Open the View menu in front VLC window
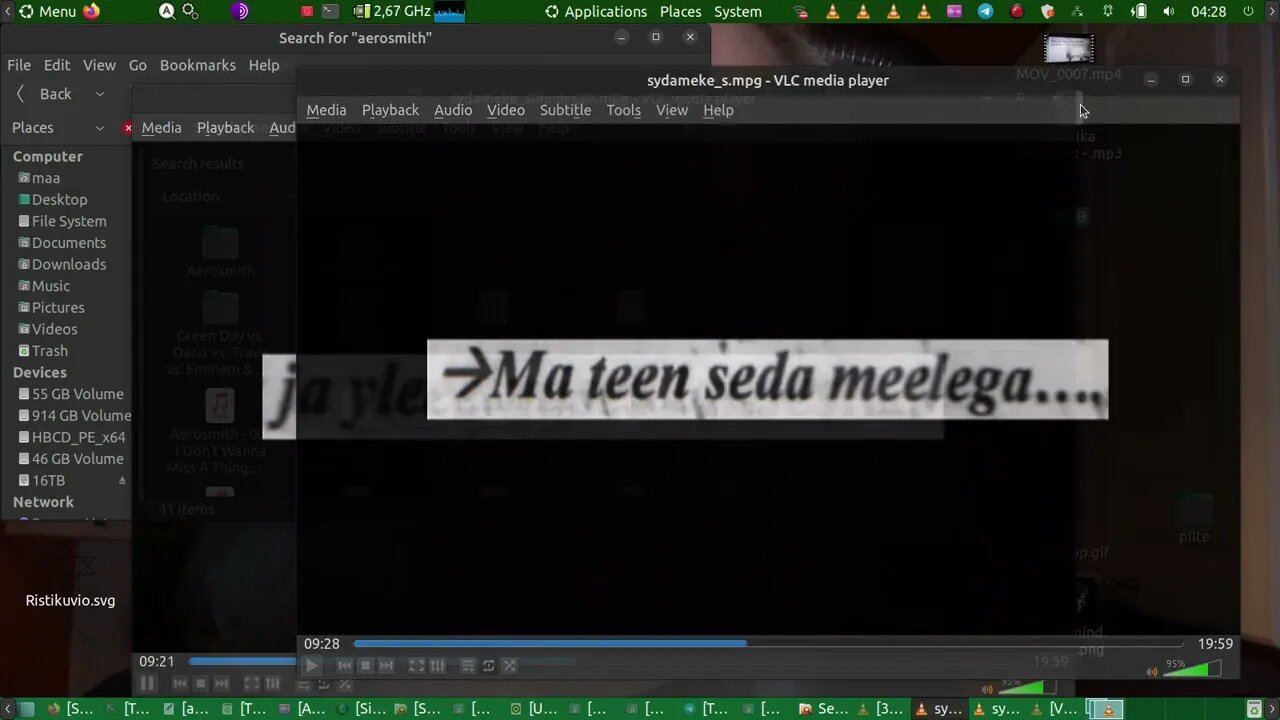1280x720 pixels. coord(672,110)
